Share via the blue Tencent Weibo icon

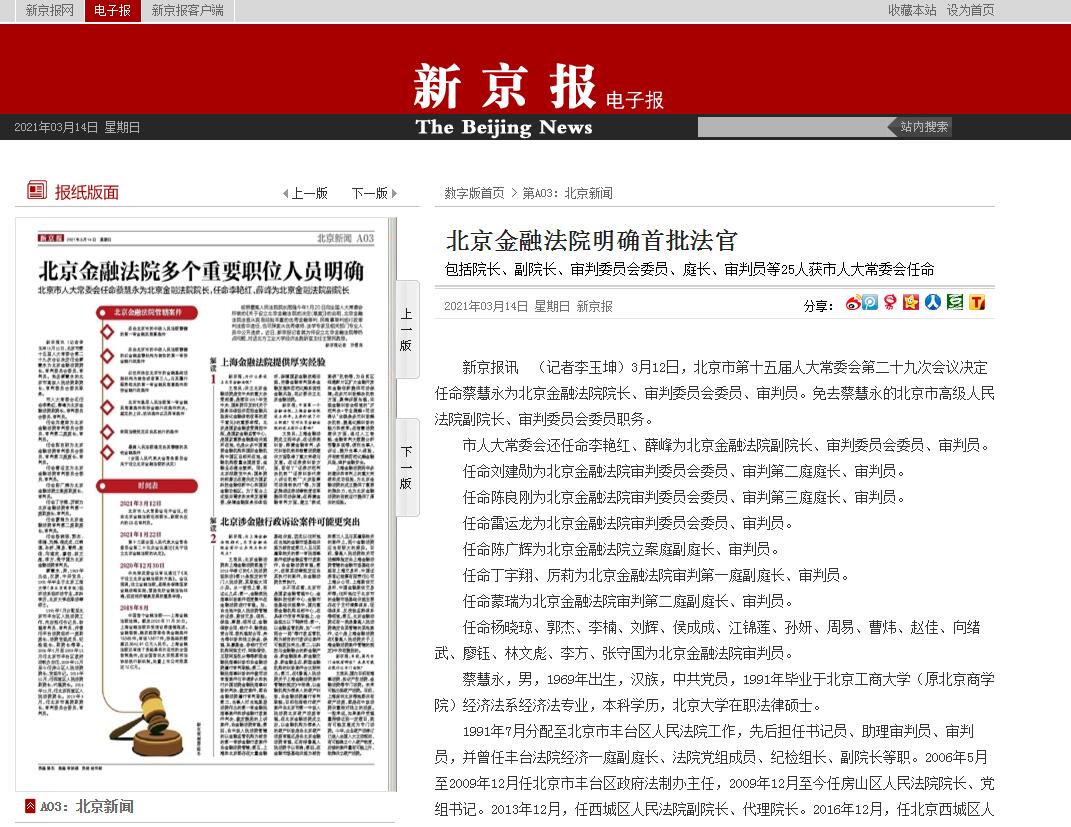(870, 303)
